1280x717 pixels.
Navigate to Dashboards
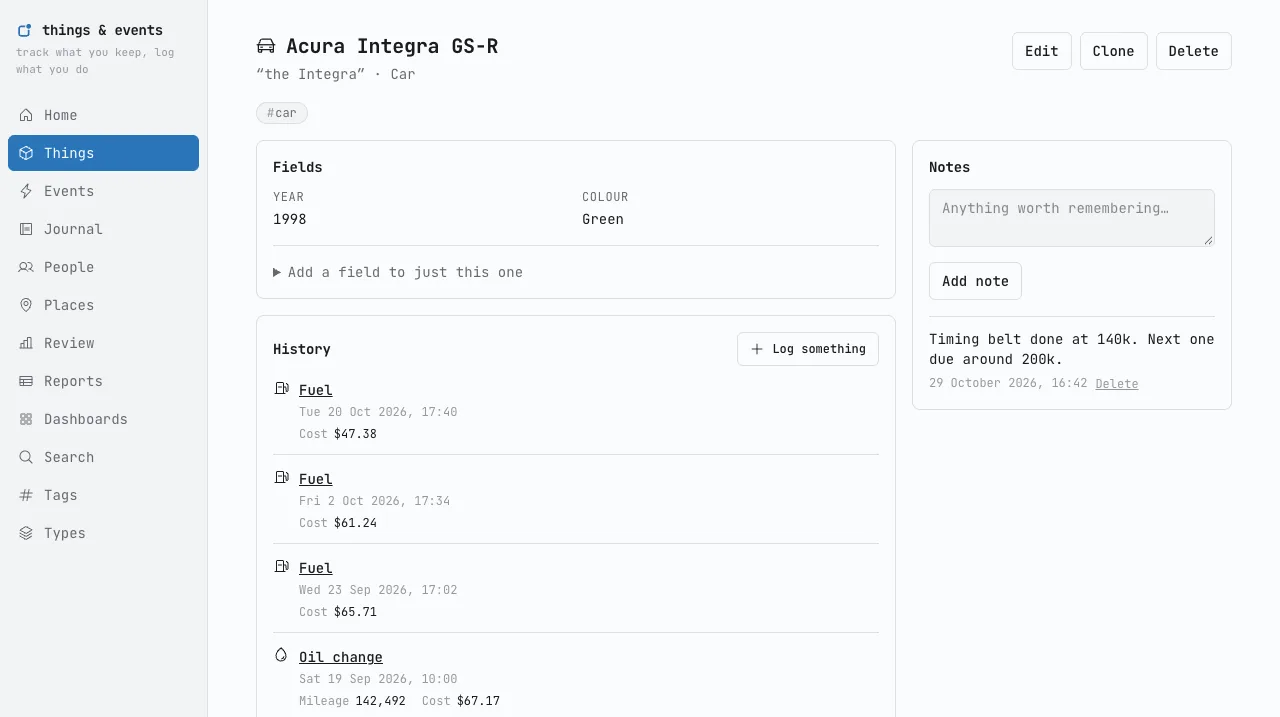pyautogui.click(x=103, y=419)
